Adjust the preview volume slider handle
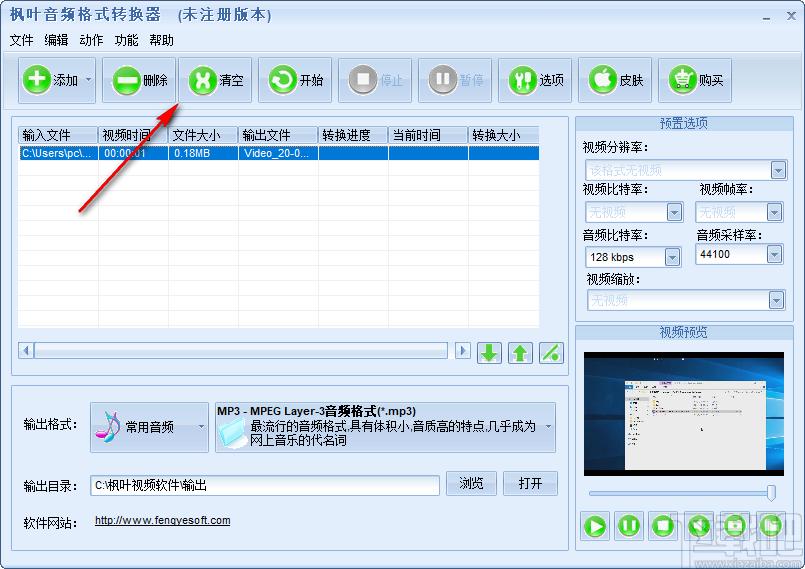The height and width of the screenshot is (569, 805). (771, 492)
